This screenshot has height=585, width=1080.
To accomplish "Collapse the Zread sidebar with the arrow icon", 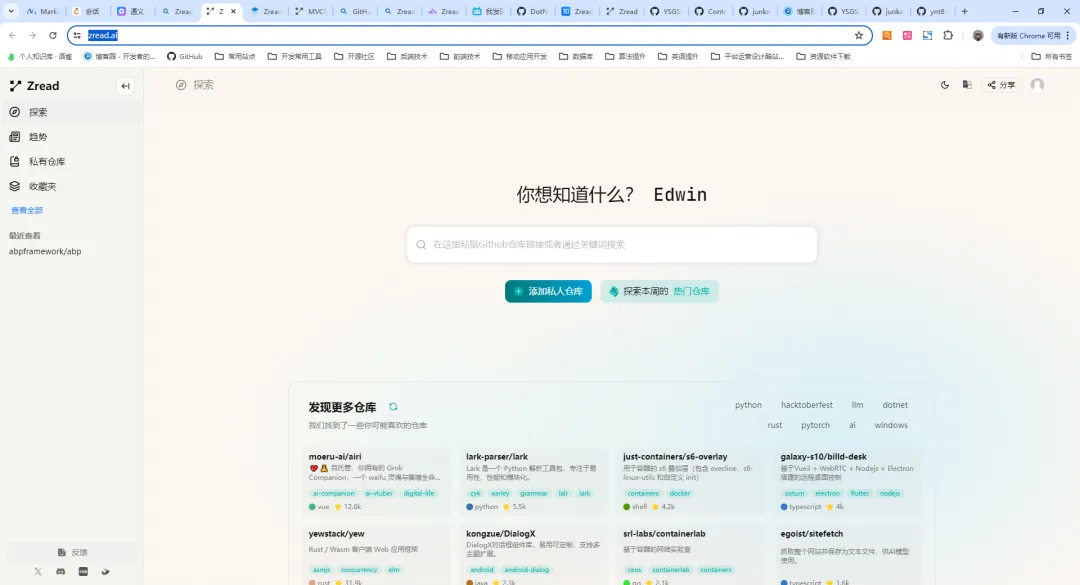I will [125, 86].
